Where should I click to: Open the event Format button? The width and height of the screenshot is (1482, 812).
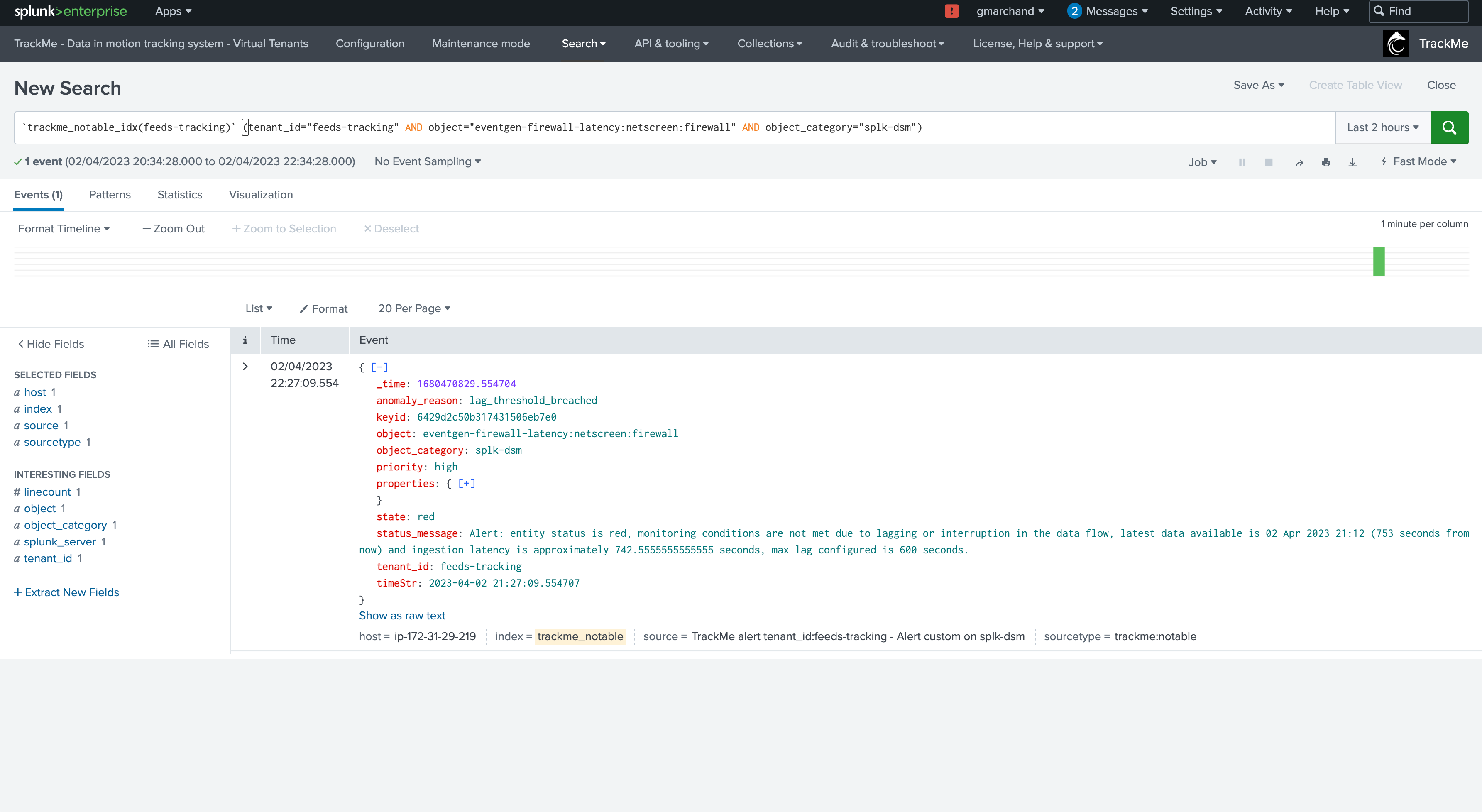click(324, 309)
